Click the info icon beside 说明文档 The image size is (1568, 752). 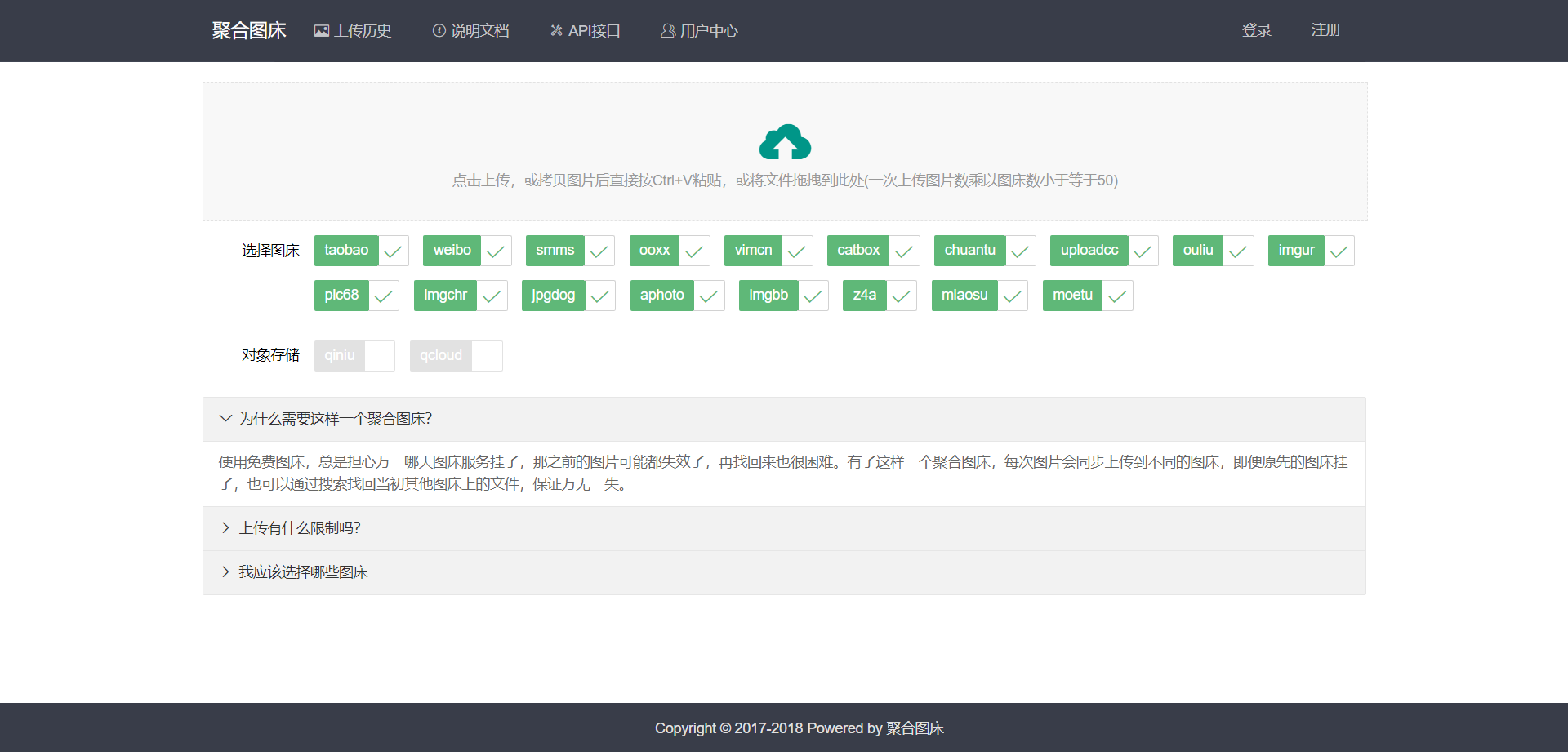(439, 31)
